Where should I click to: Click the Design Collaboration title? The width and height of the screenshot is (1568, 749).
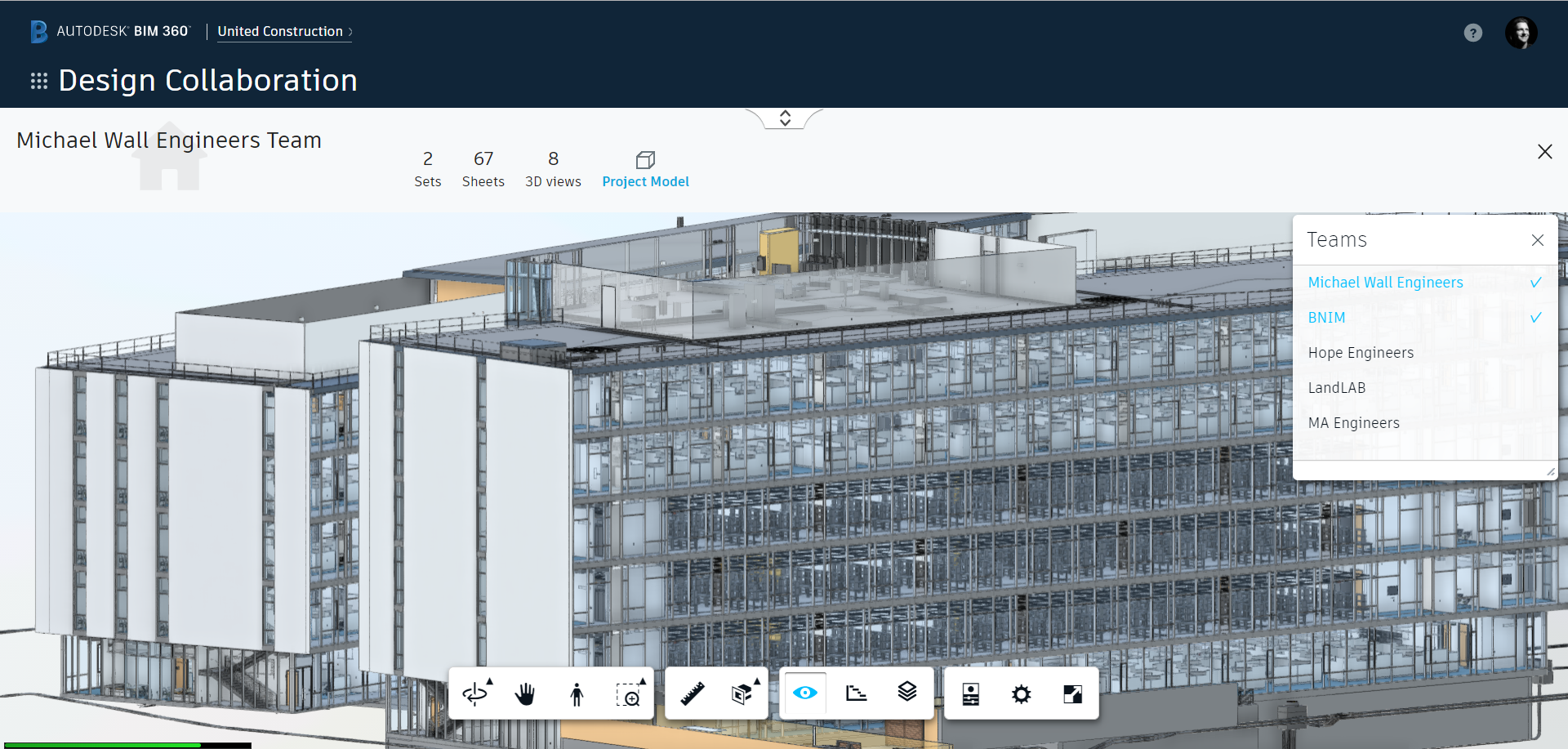tap(207, 81)
